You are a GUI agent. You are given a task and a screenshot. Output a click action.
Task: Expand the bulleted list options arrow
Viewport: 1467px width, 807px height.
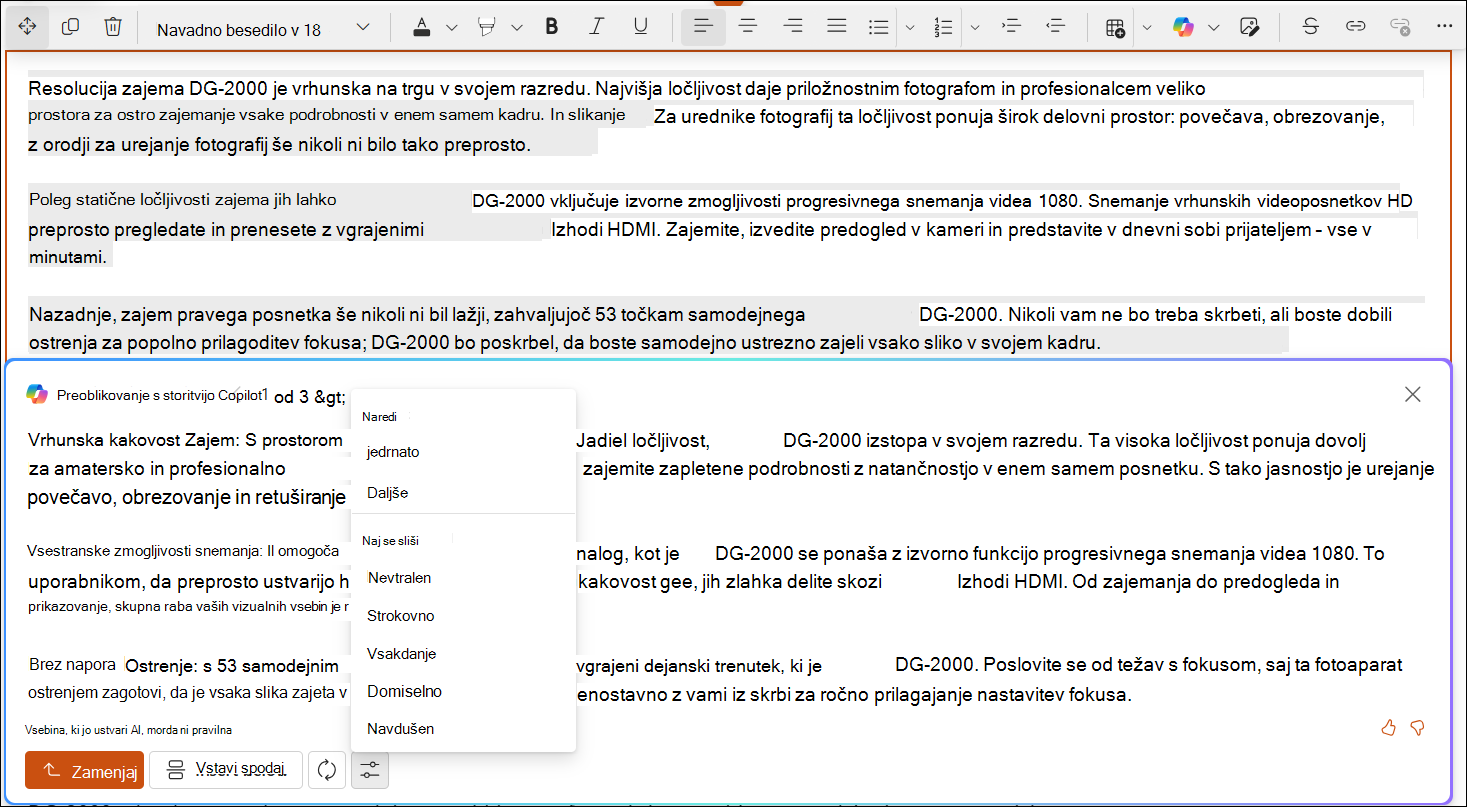tap(910, 27)
